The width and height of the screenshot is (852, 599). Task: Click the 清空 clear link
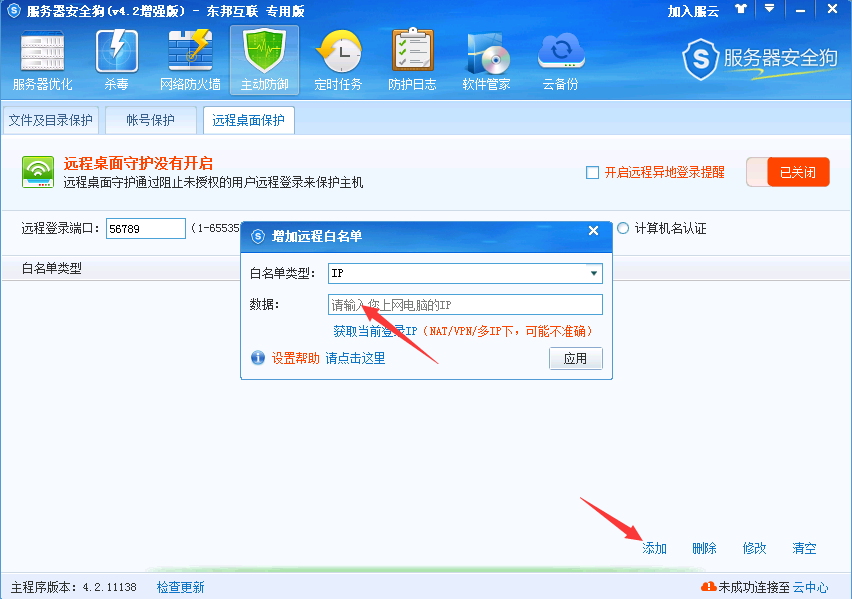pyautogui.click(x=804, y=548)
